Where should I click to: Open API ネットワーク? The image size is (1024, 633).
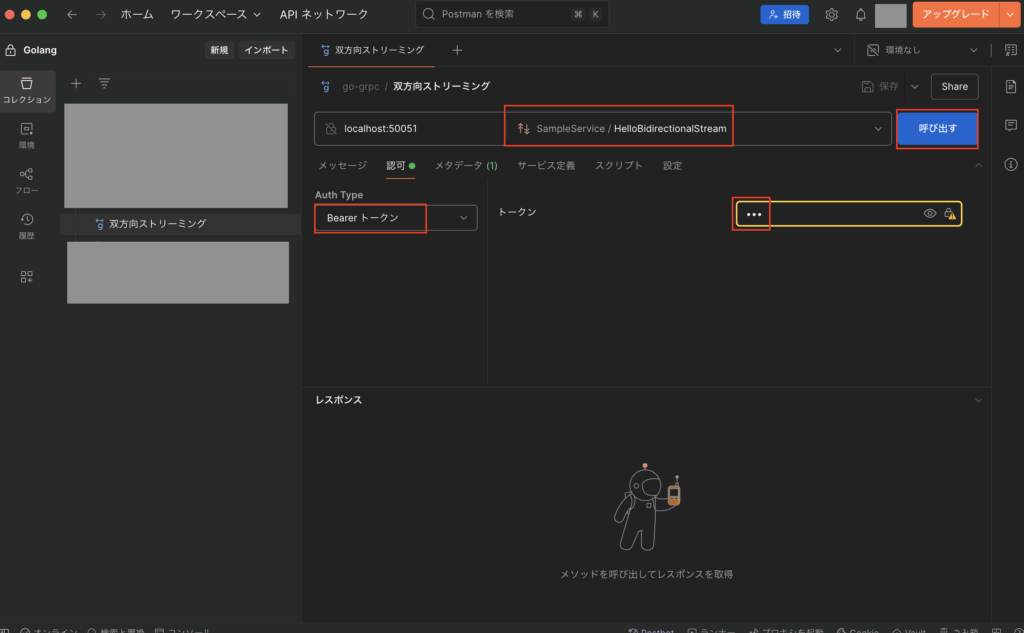pyautogui.click(x=324, y=14)
